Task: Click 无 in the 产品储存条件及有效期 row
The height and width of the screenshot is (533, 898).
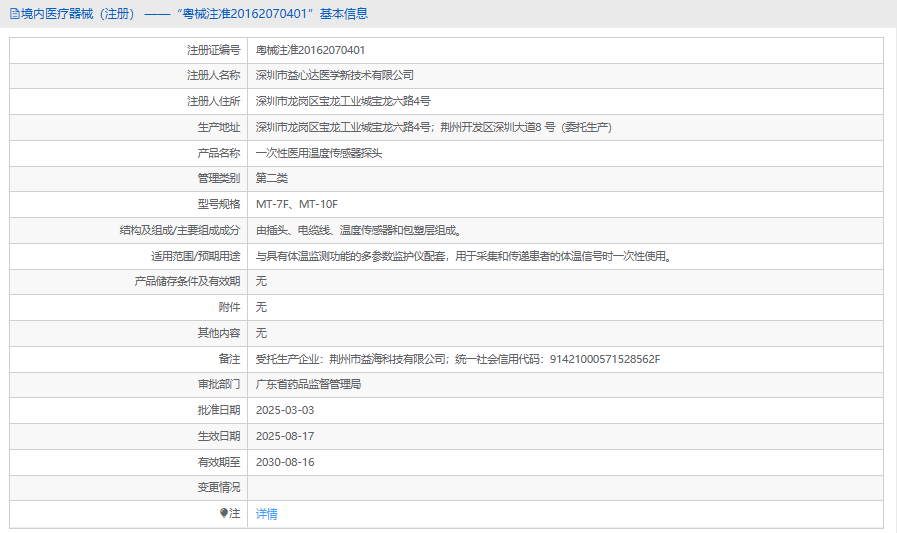Action: 261,281
